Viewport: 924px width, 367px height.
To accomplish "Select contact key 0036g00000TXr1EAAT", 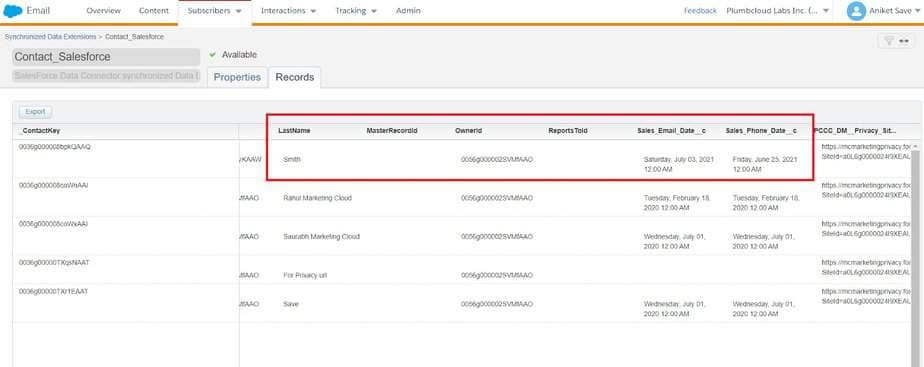I will point(53,291).
